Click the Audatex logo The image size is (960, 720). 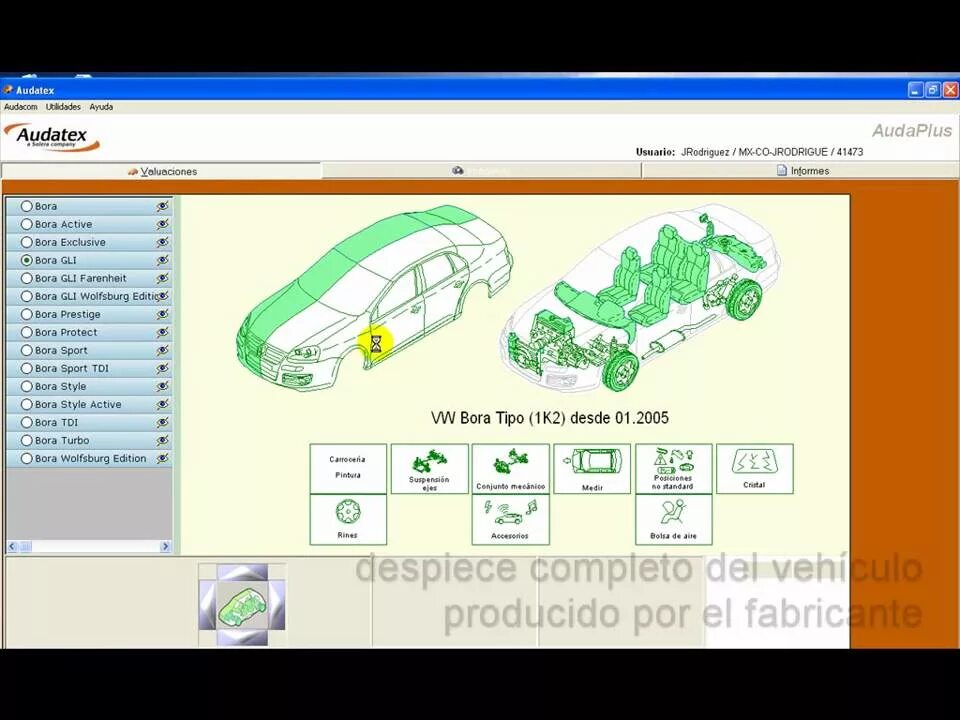click(x=53, y=137)
